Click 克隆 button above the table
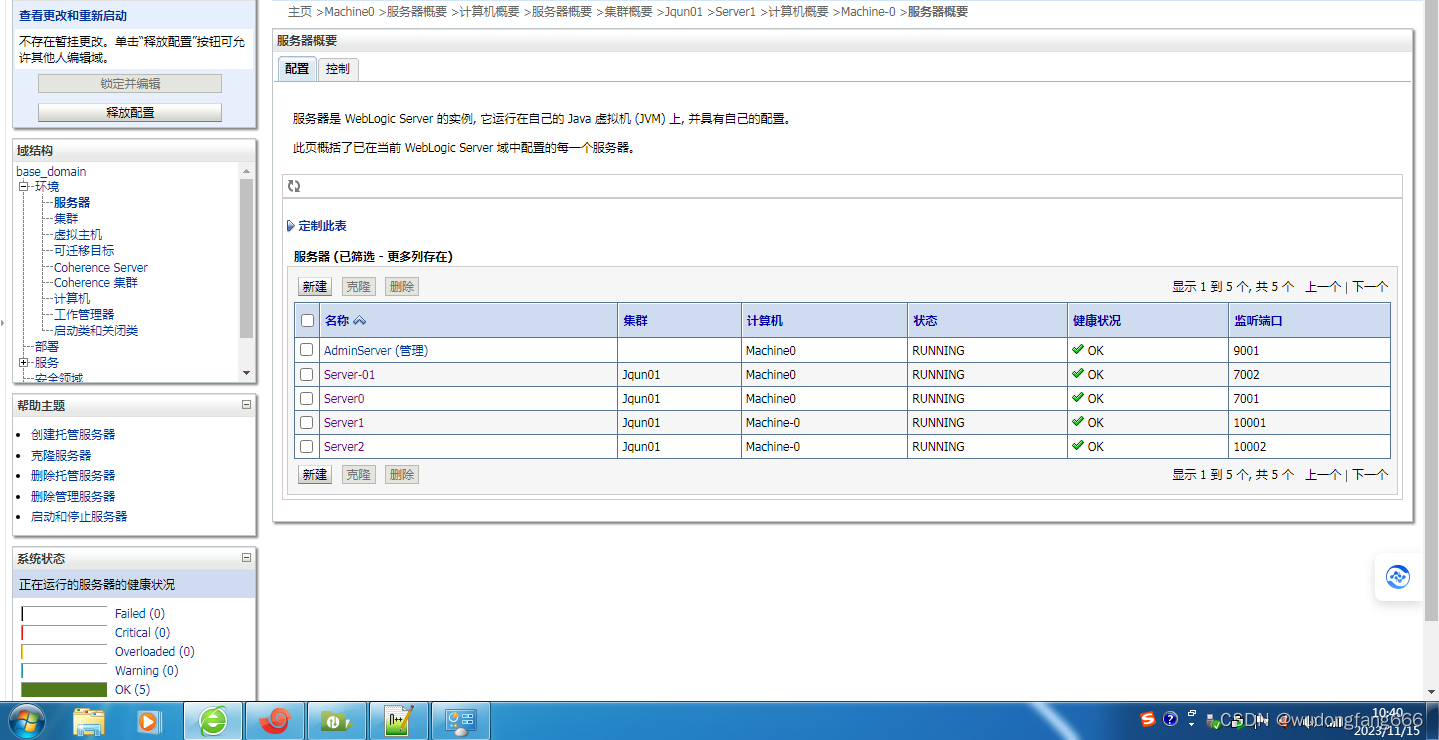Image resolution: width=1439 pixels, height=740 pixels. click(358, 286)
